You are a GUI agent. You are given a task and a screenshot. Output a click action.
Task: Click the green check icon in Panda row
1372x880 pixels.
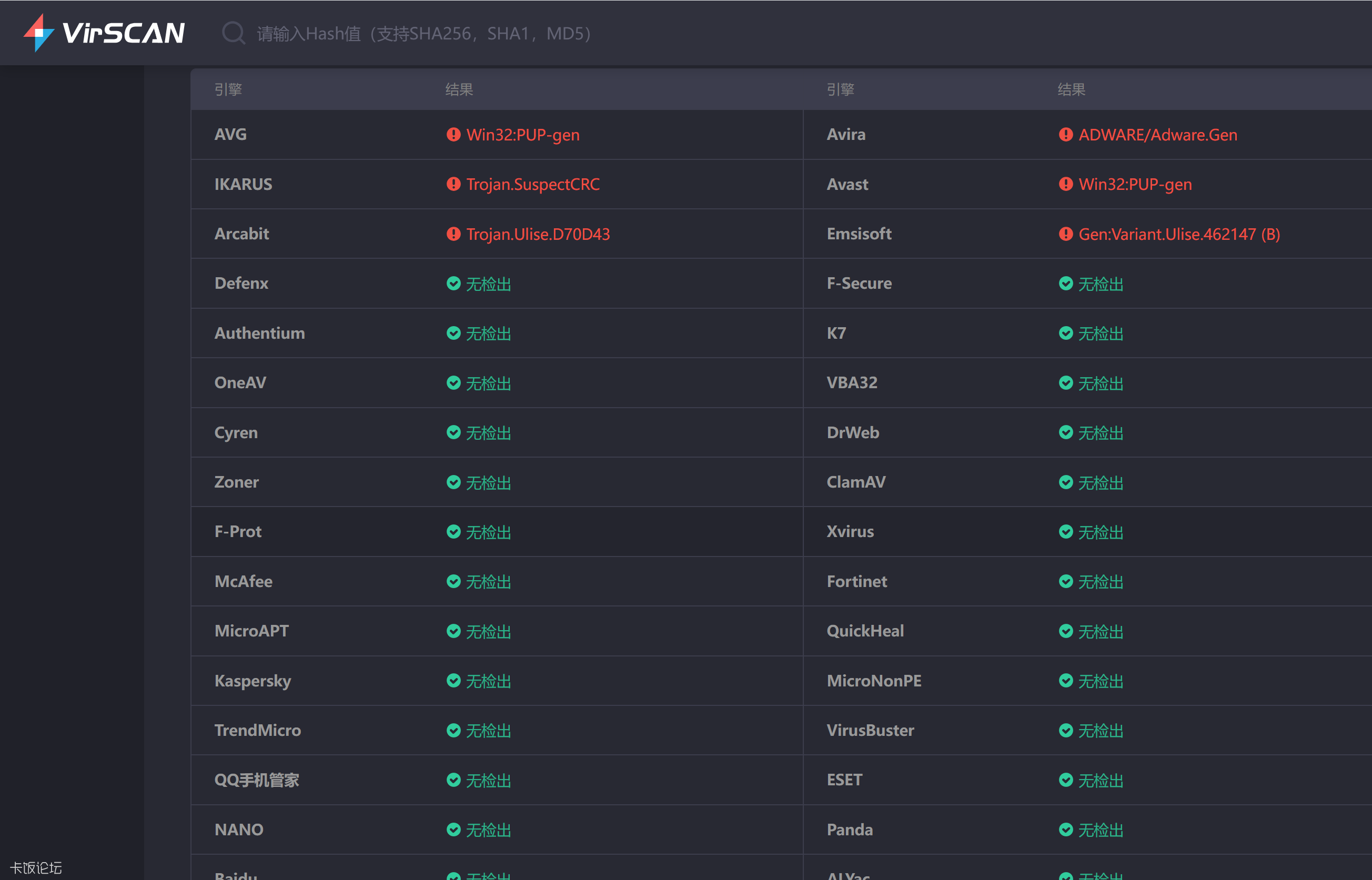(x=1065, y=830)
